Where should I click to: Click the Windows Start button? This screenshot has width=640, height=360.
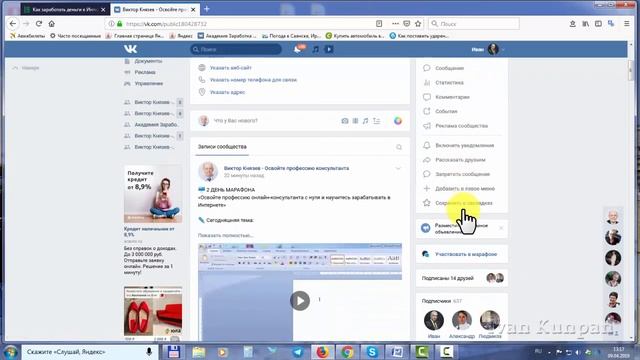(10, 352)
